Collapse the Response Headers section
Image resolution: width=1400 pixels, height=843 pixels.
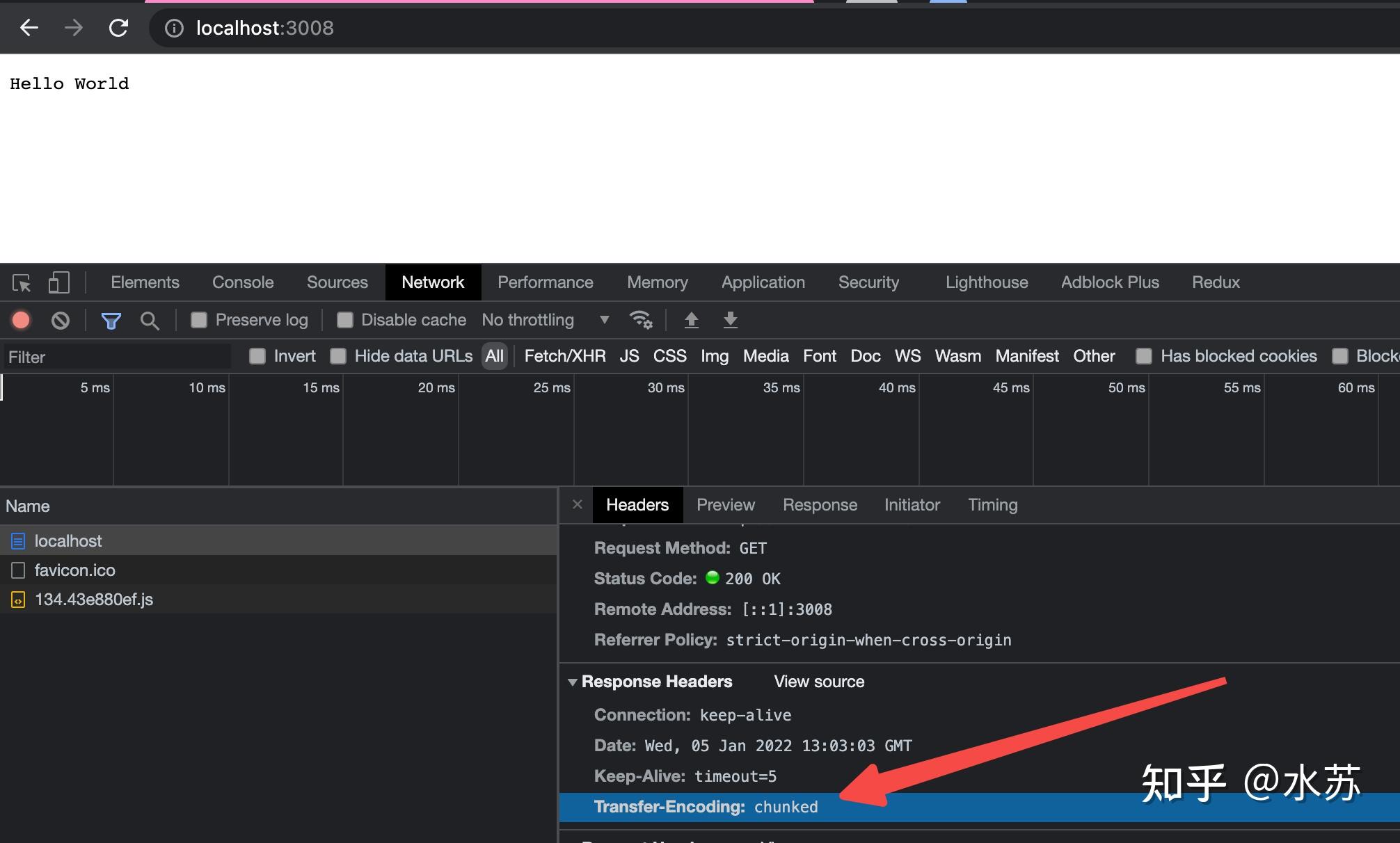pyautogui.click(x=573, y=682)
